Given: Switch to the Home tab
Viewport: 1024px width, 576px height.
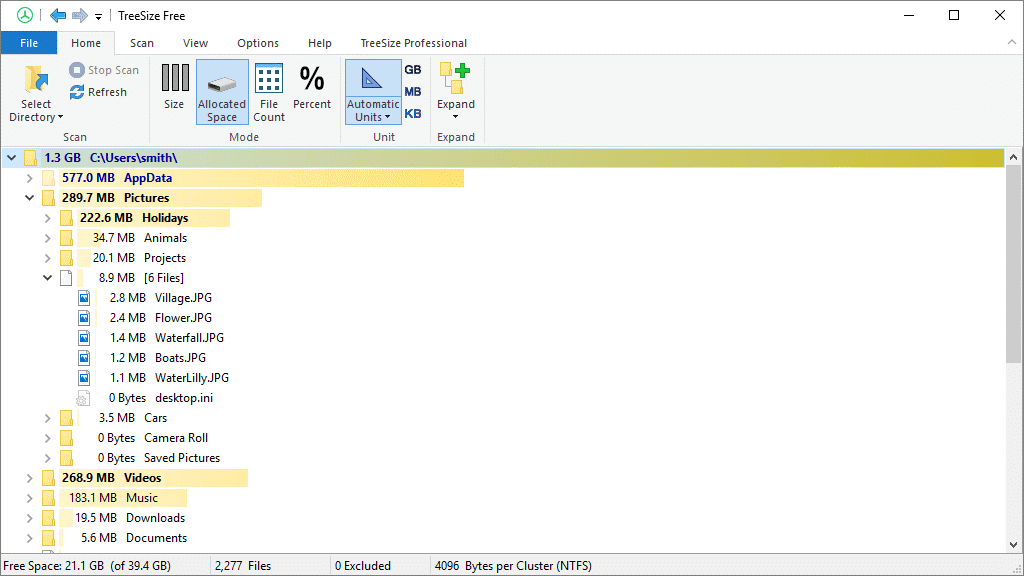Looking at the screenshot, I should (86, 43).
